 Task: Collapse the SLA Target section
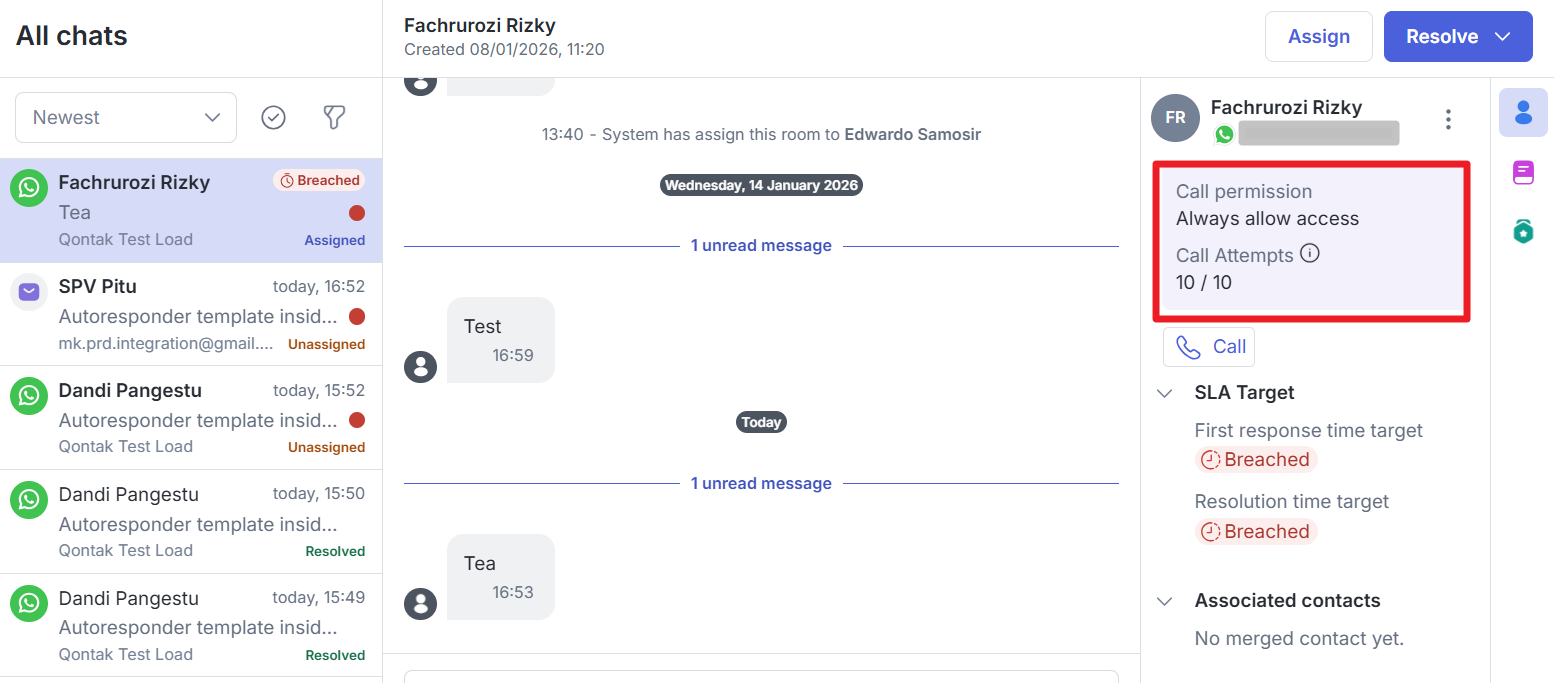1164,393
